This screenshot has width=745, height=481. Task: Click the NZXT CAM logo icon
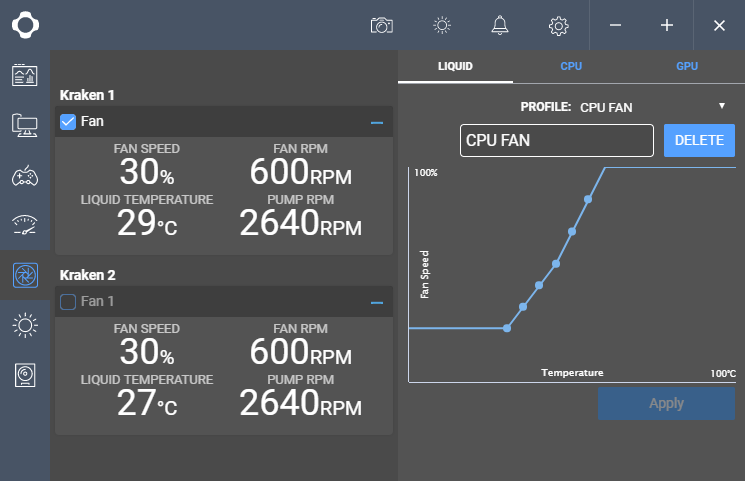pos(25,25)
